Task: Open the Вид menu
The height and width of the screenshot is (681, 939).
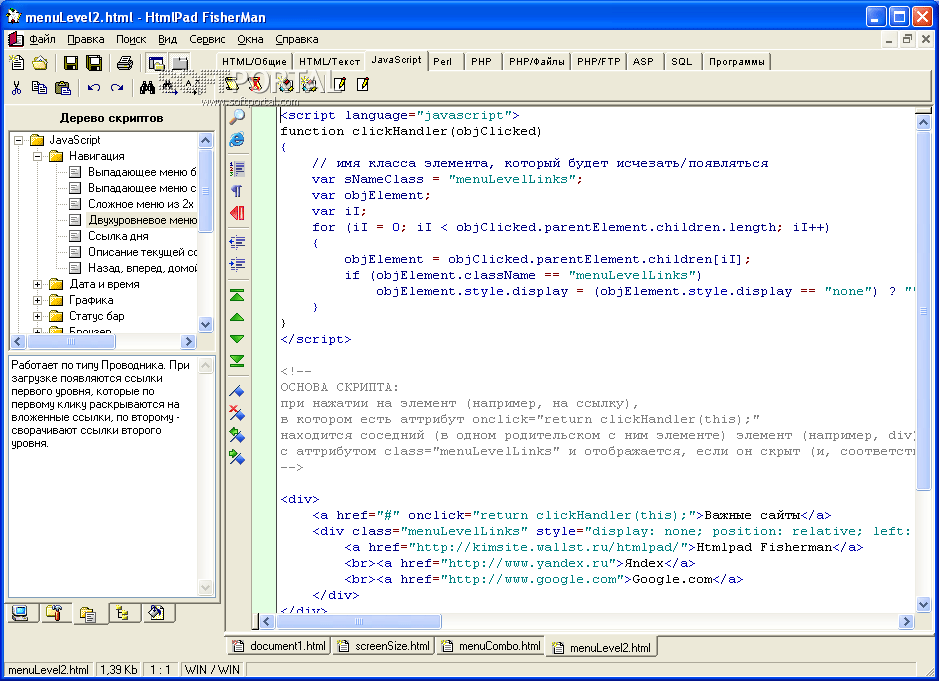Action: point(168,40)
